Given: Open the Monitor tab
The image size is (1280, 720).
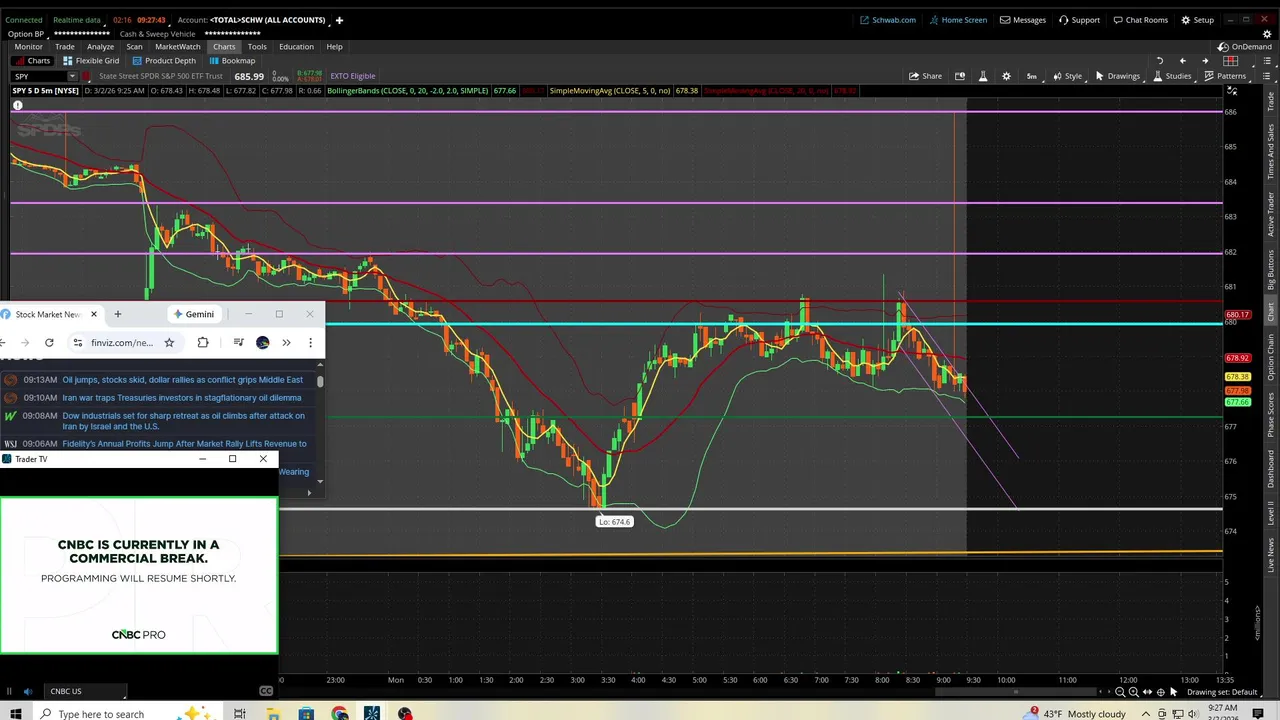Looking at the screenshot, I should (28, 46).
